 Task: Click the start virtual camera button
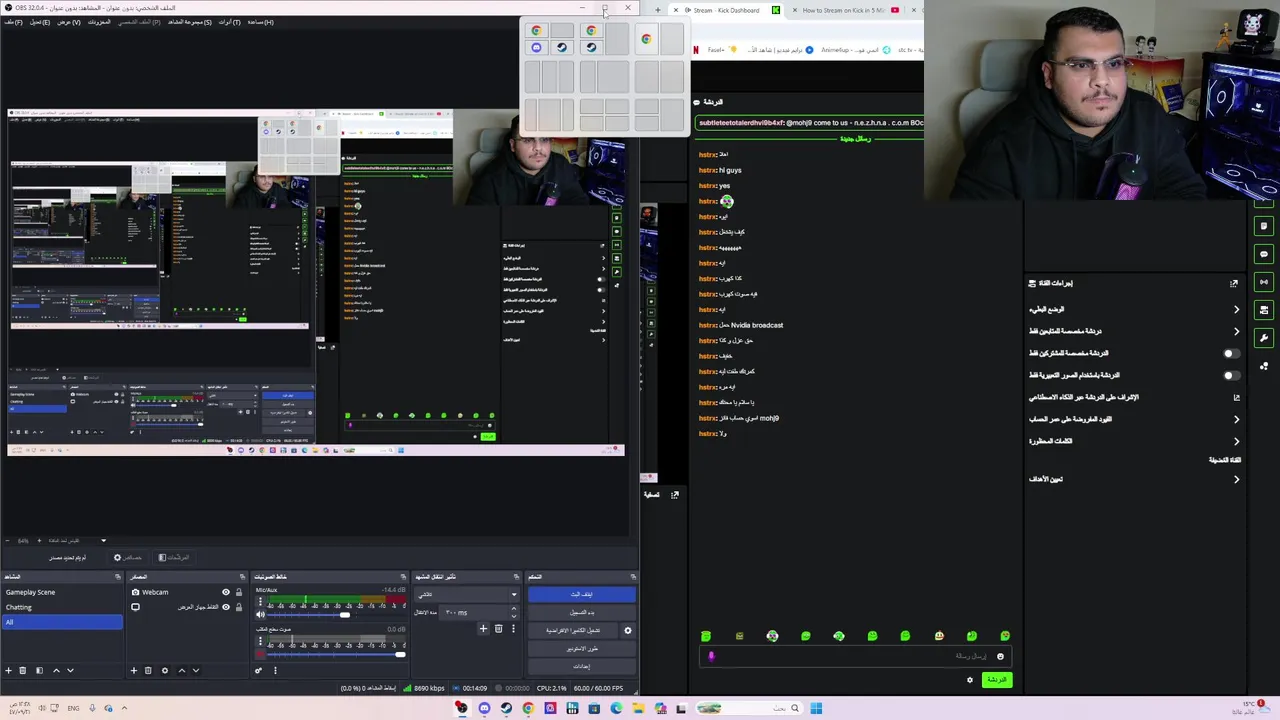[x=573, y=630]
